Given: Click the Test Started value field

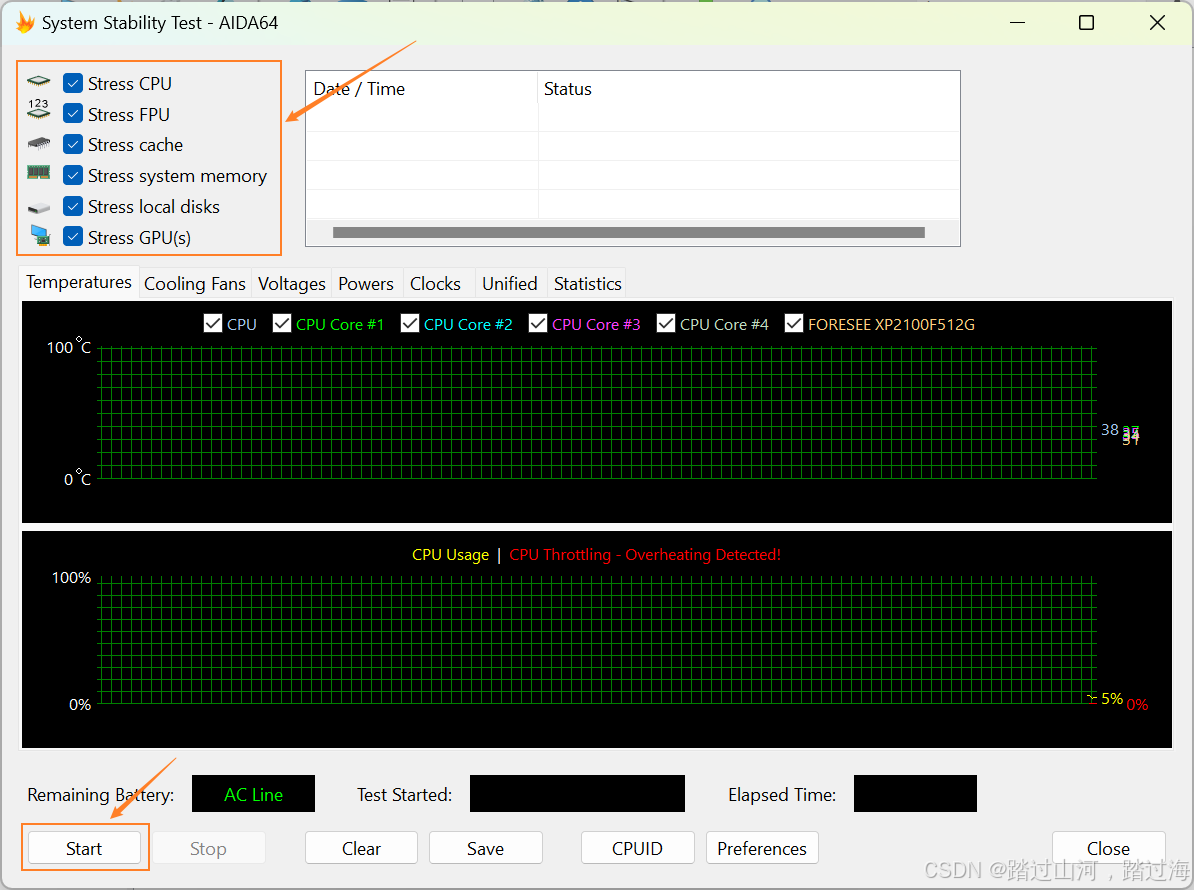Looking at the screenshot, I should click(x=577, y=794).
